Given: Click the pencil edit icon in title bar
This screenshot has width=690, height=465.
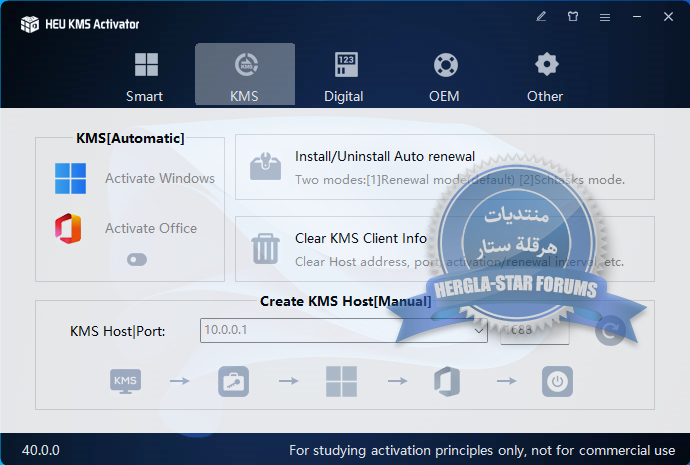Looking at the screenshot, I should pos(541,17).
